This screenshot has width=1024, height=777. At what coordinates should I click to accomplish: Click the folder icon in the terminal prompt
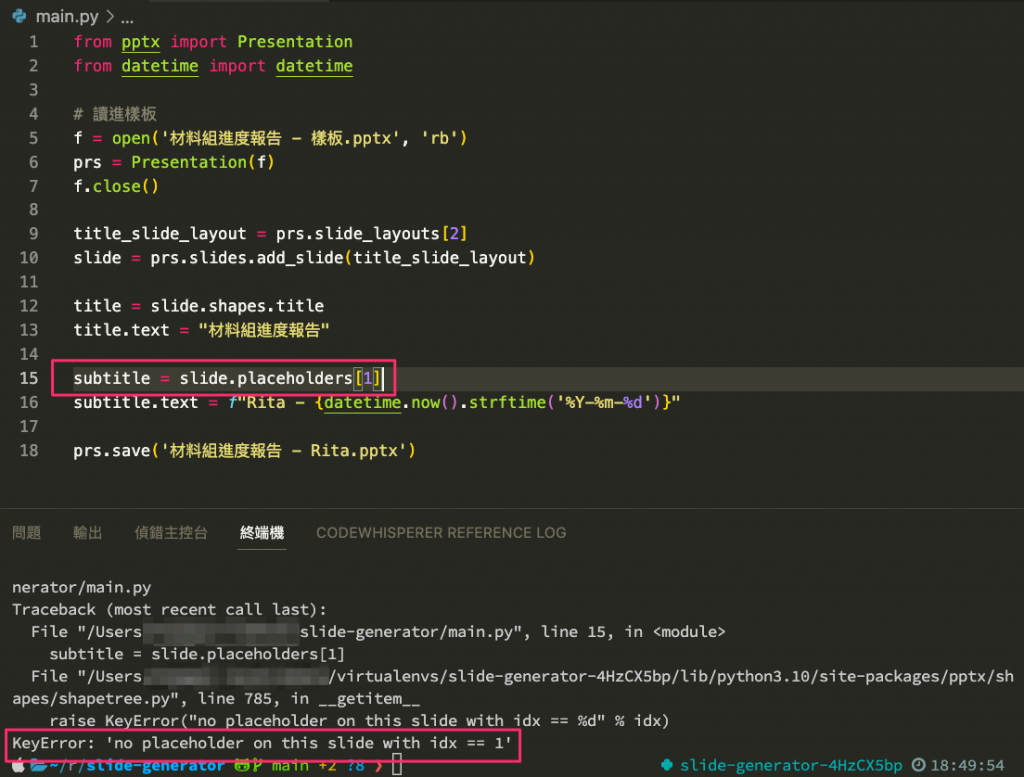pos(39,765)
